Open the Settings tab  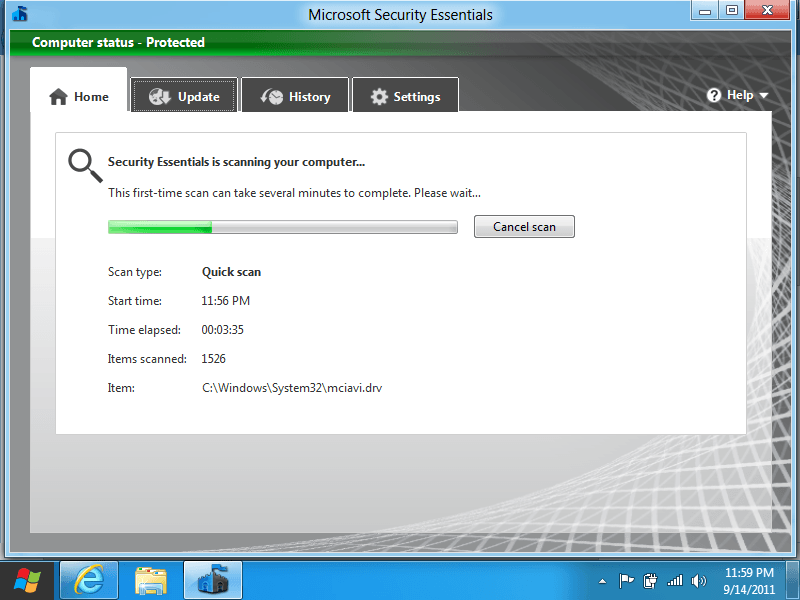pyautogui.click(x=405, y=96)
